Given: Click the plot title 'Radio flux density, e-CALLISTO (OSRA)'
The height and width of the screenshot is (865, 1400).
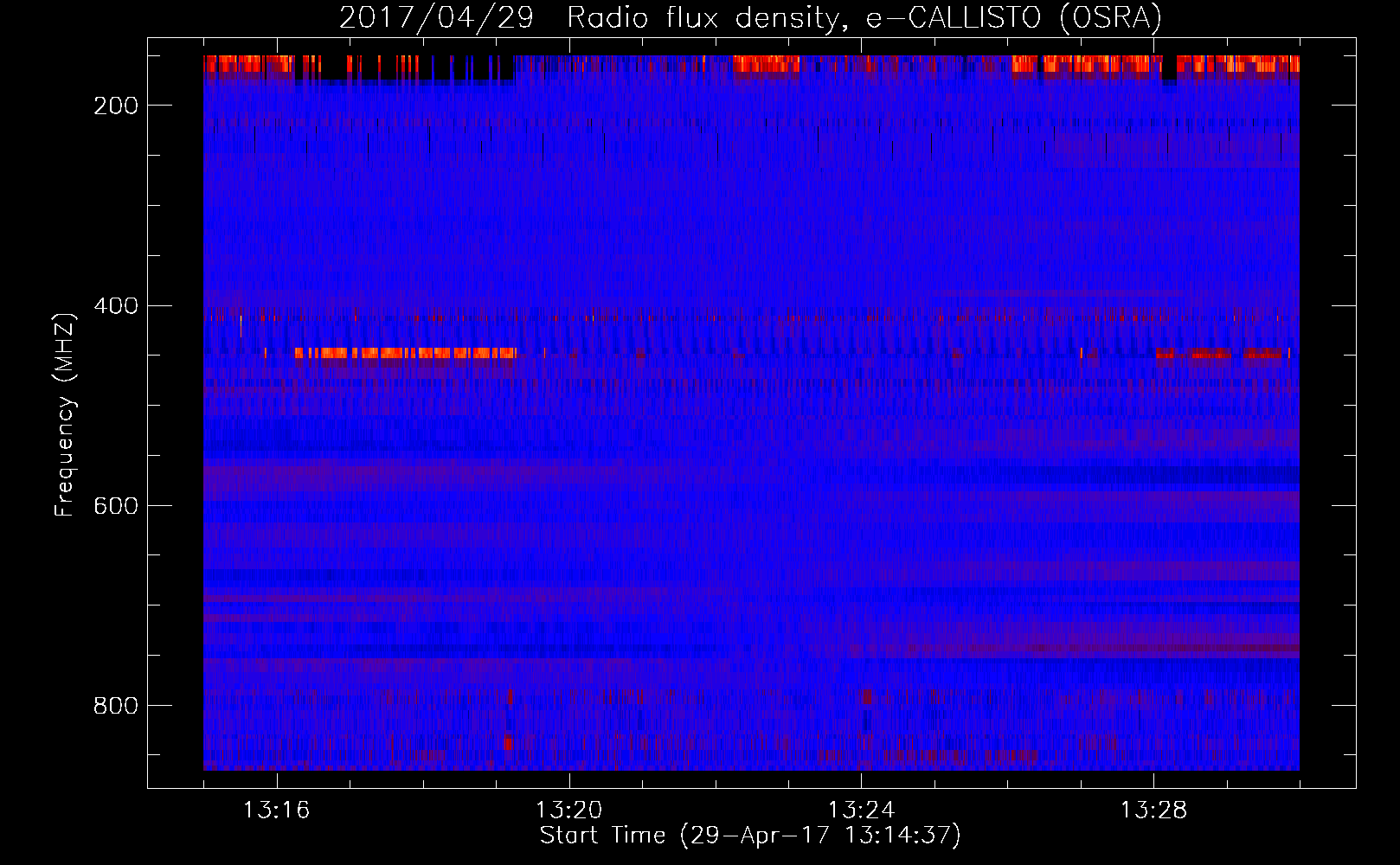Looking at the screenshot, I should pos(864,17).
